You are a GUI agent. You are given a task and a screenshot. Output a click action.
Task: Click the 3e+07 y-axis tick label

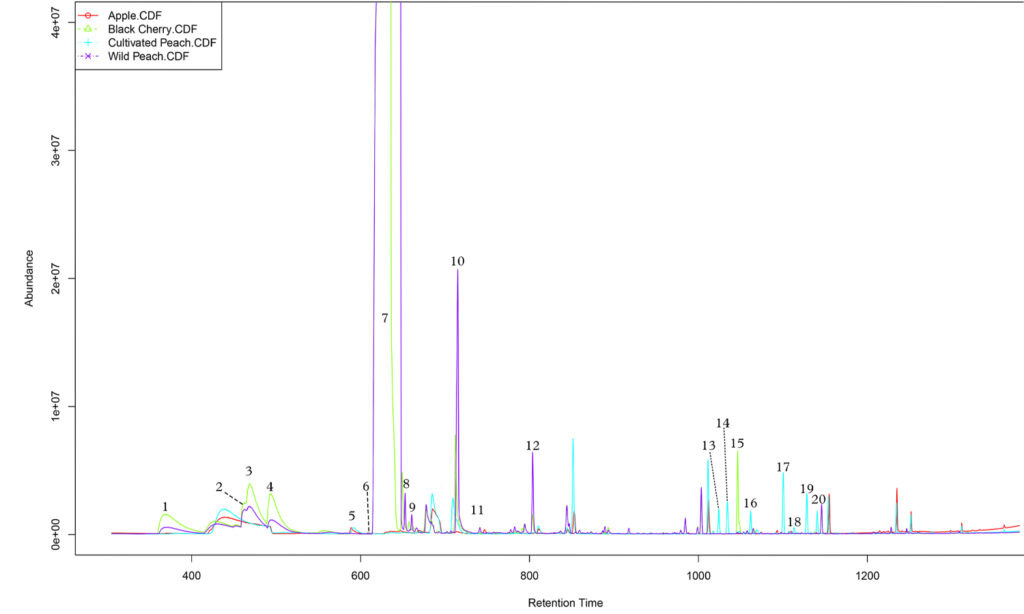pos(56,150)
